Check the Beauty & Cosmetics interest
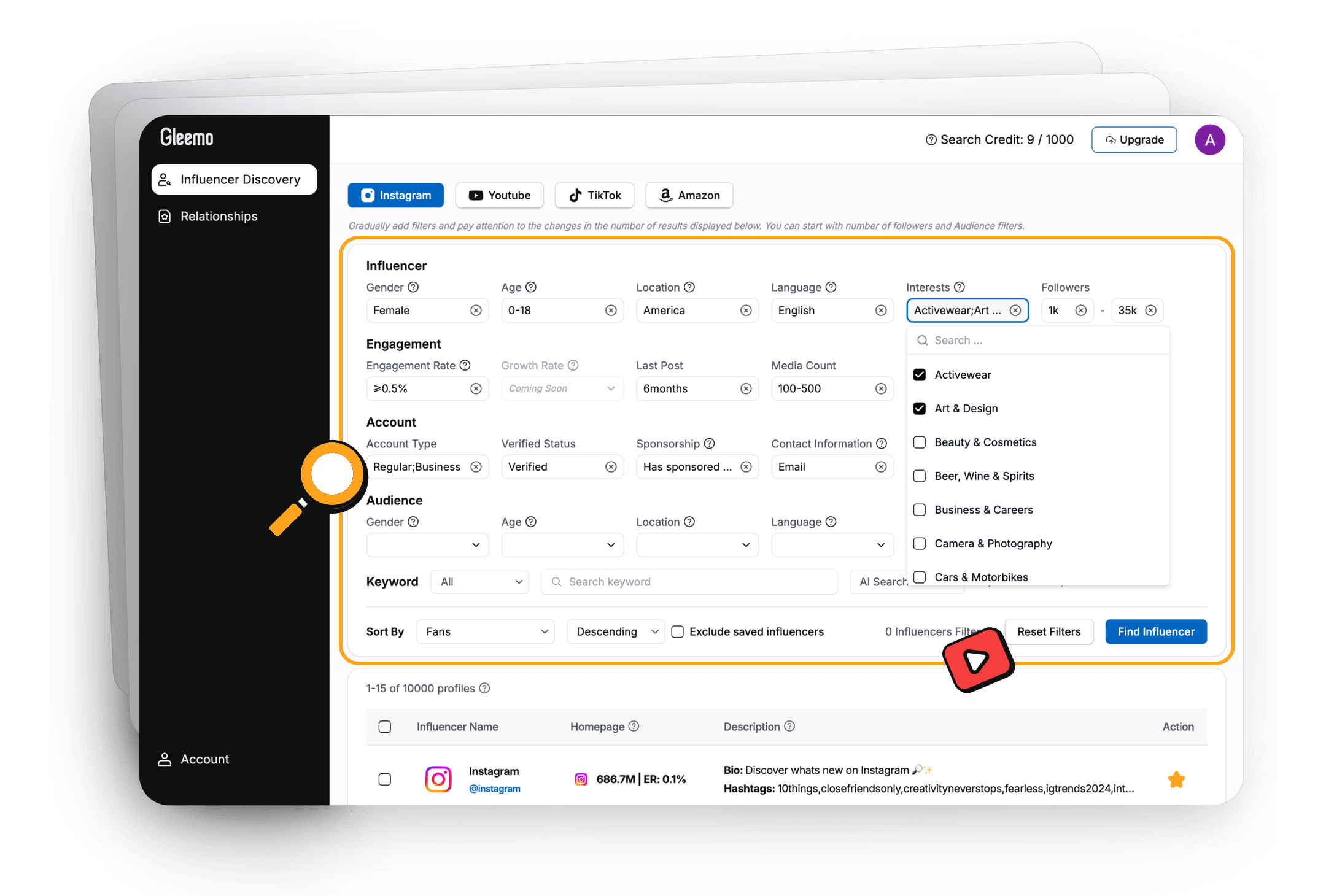 pos(920,442)
